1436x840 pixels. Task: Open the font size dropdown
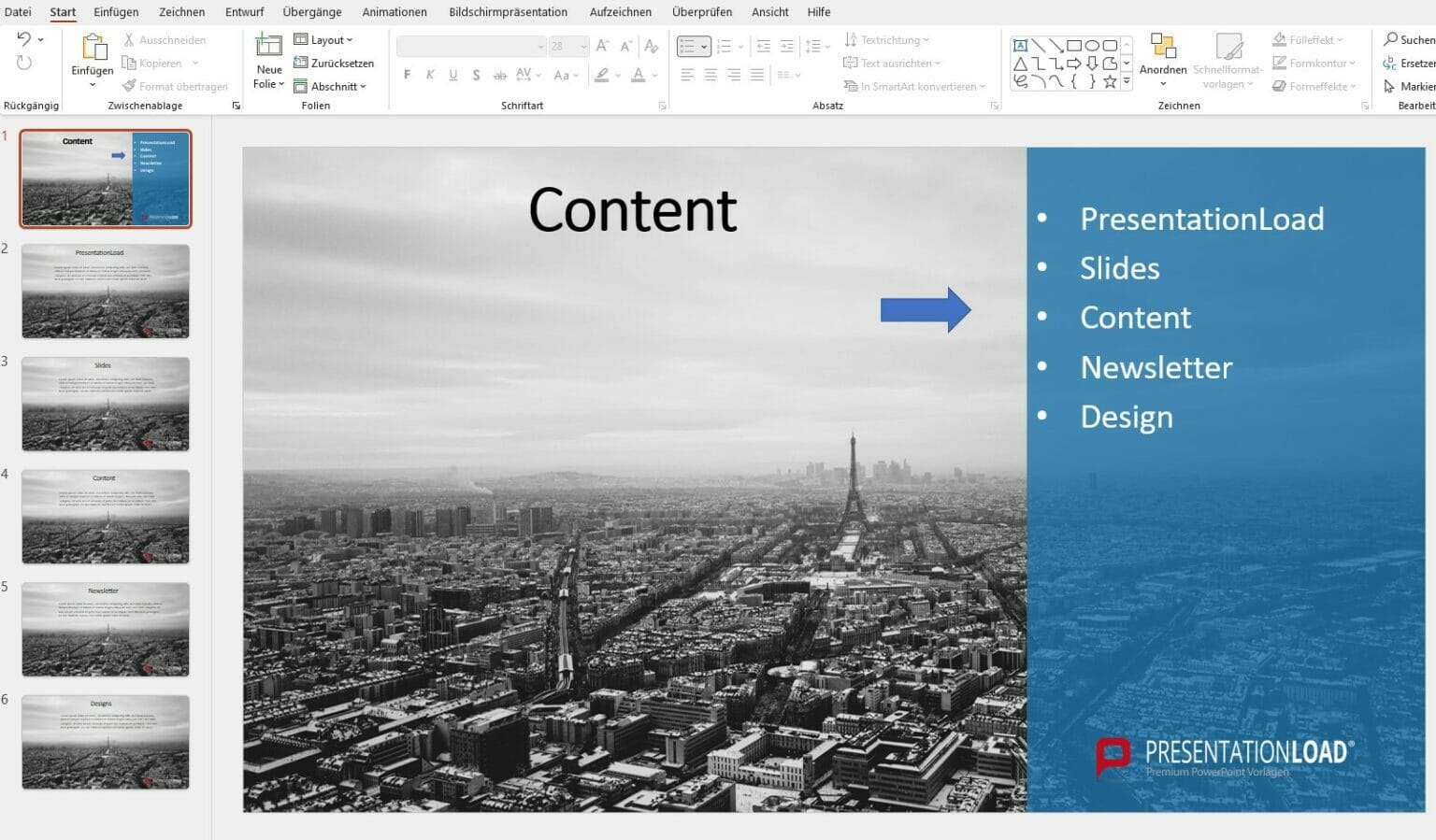(x=583, y=45)
